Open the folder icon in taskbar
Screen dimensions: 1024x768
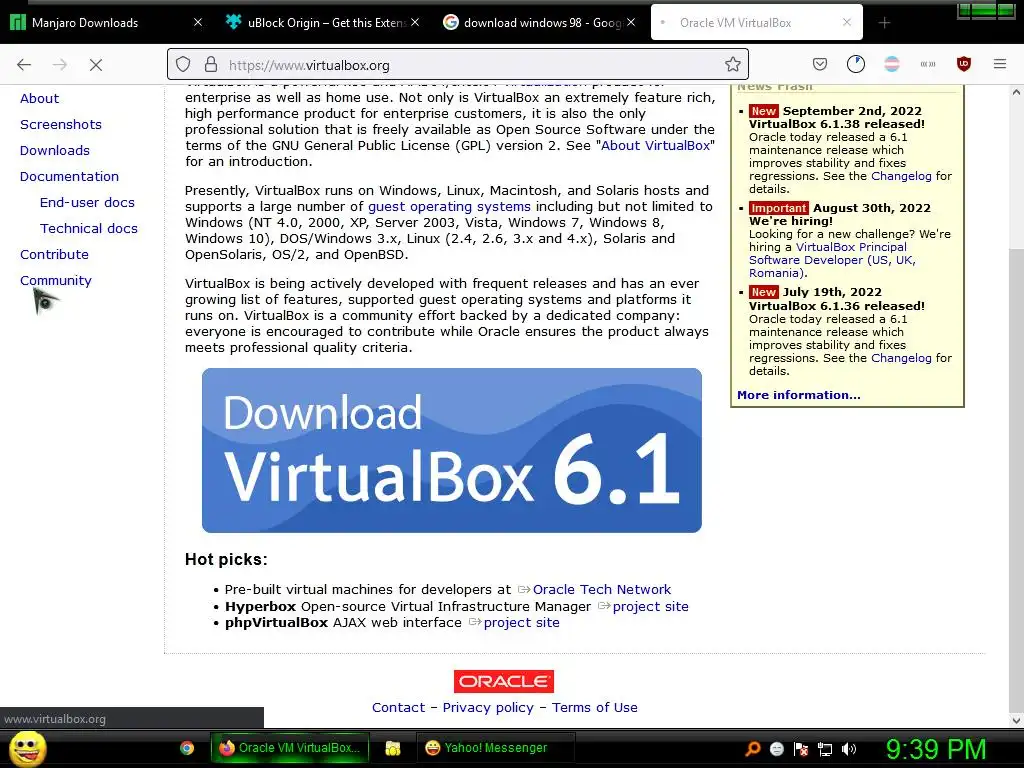(392, 748)
